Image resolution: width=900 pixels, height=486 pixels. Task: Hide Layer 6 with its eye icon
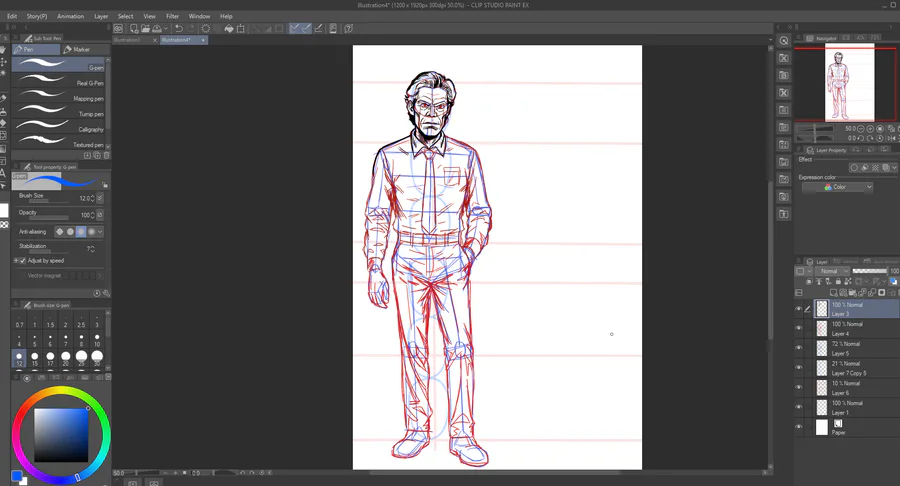798,387
